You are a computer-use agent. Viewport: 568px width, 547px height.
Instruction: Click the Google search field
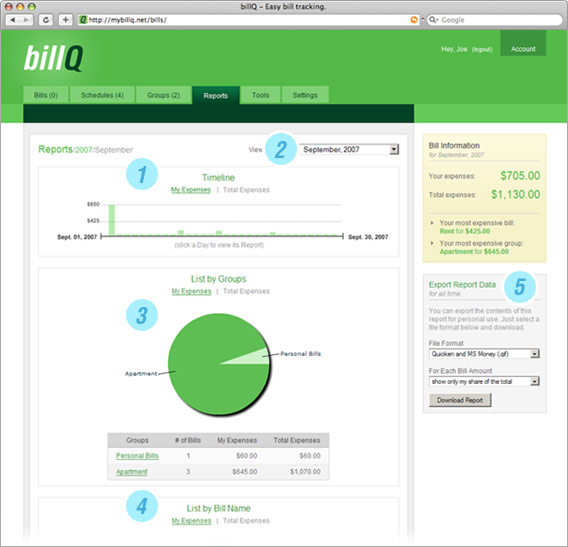click(x=494, y=20)
